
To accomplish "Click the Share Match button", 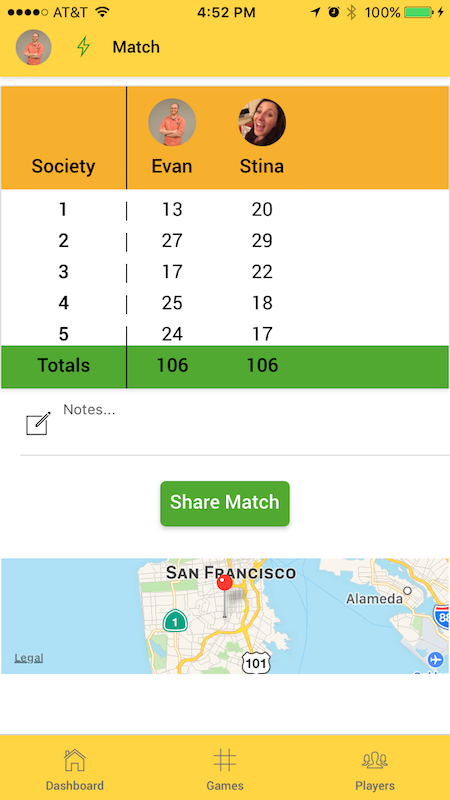I will pos(225,504).
